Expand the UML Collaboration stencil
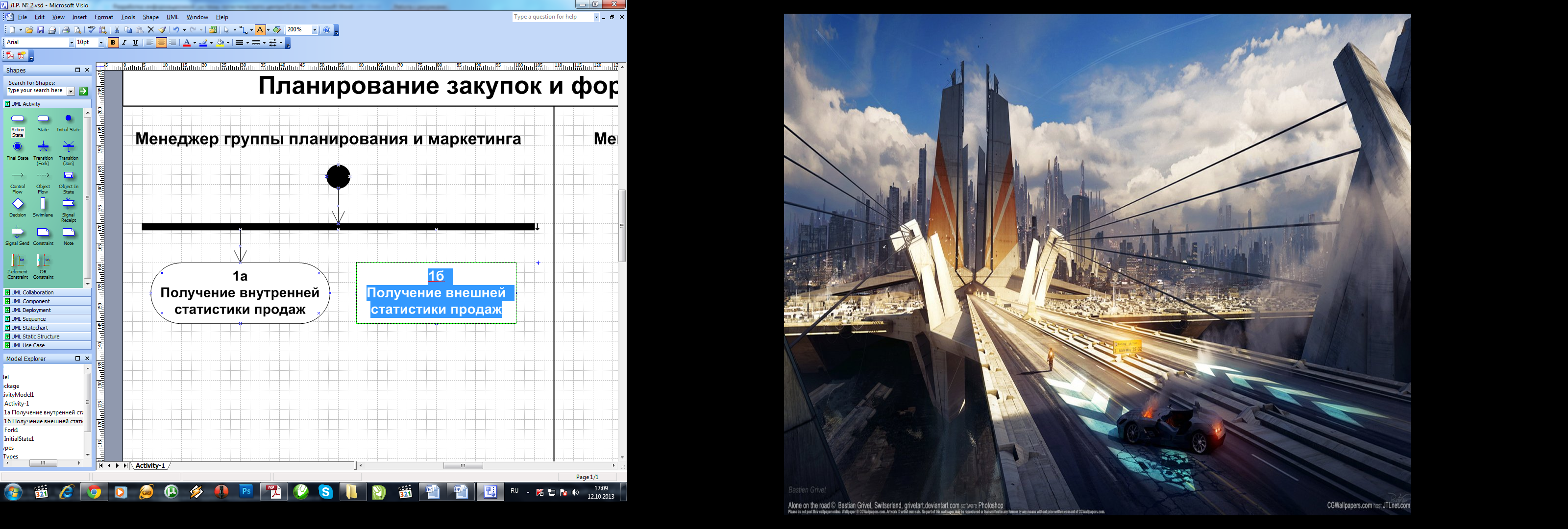 [48, 292]
